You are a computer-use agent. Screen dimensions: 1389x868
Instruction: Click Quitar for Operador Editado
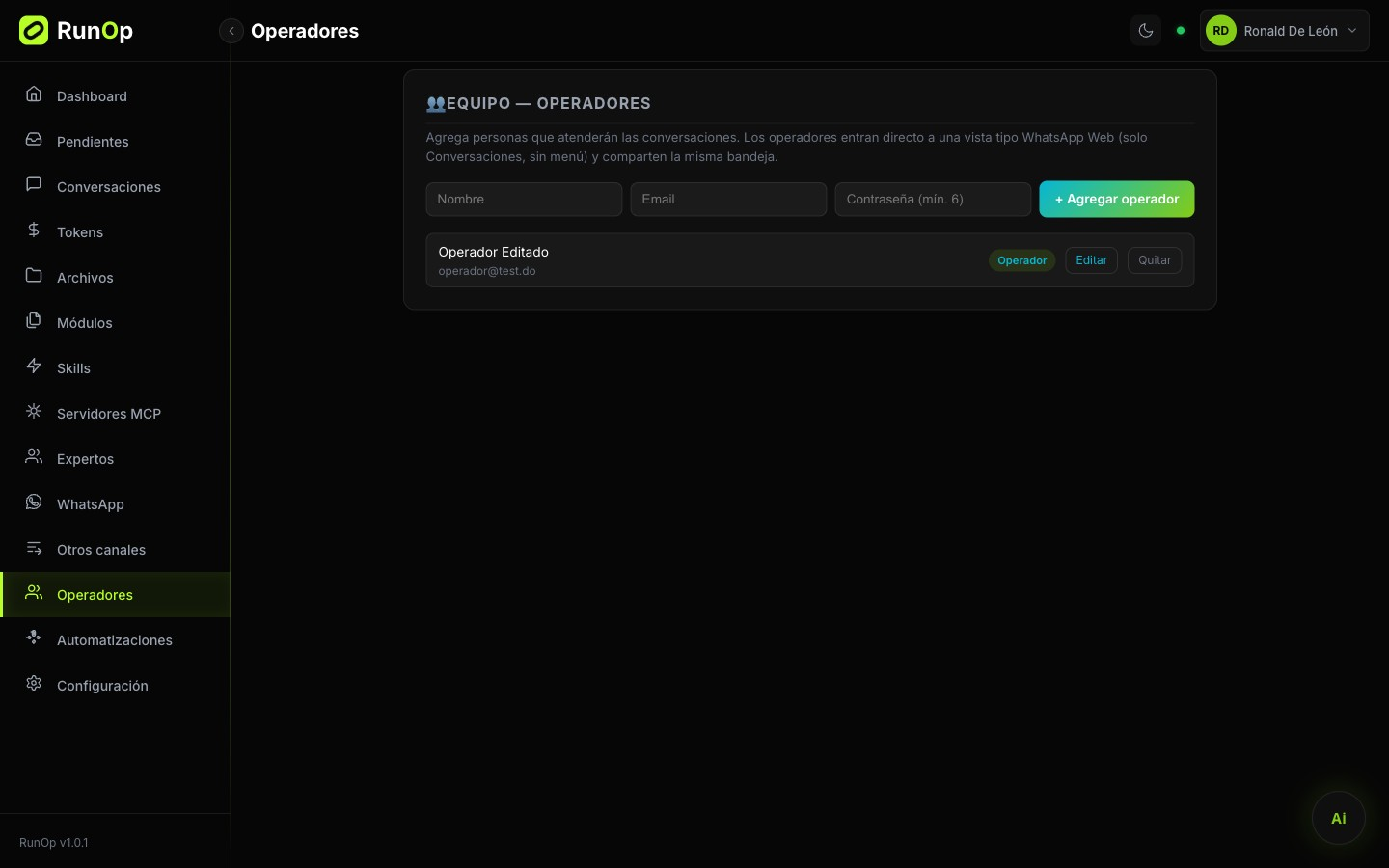click(1155, 260)
